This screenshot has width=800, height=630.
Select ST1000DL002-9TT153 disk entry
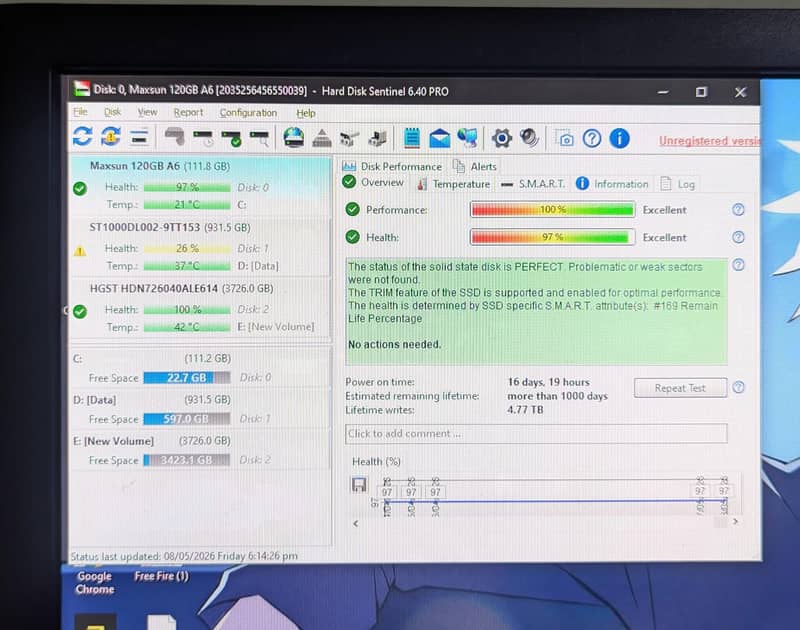point(200,247)
